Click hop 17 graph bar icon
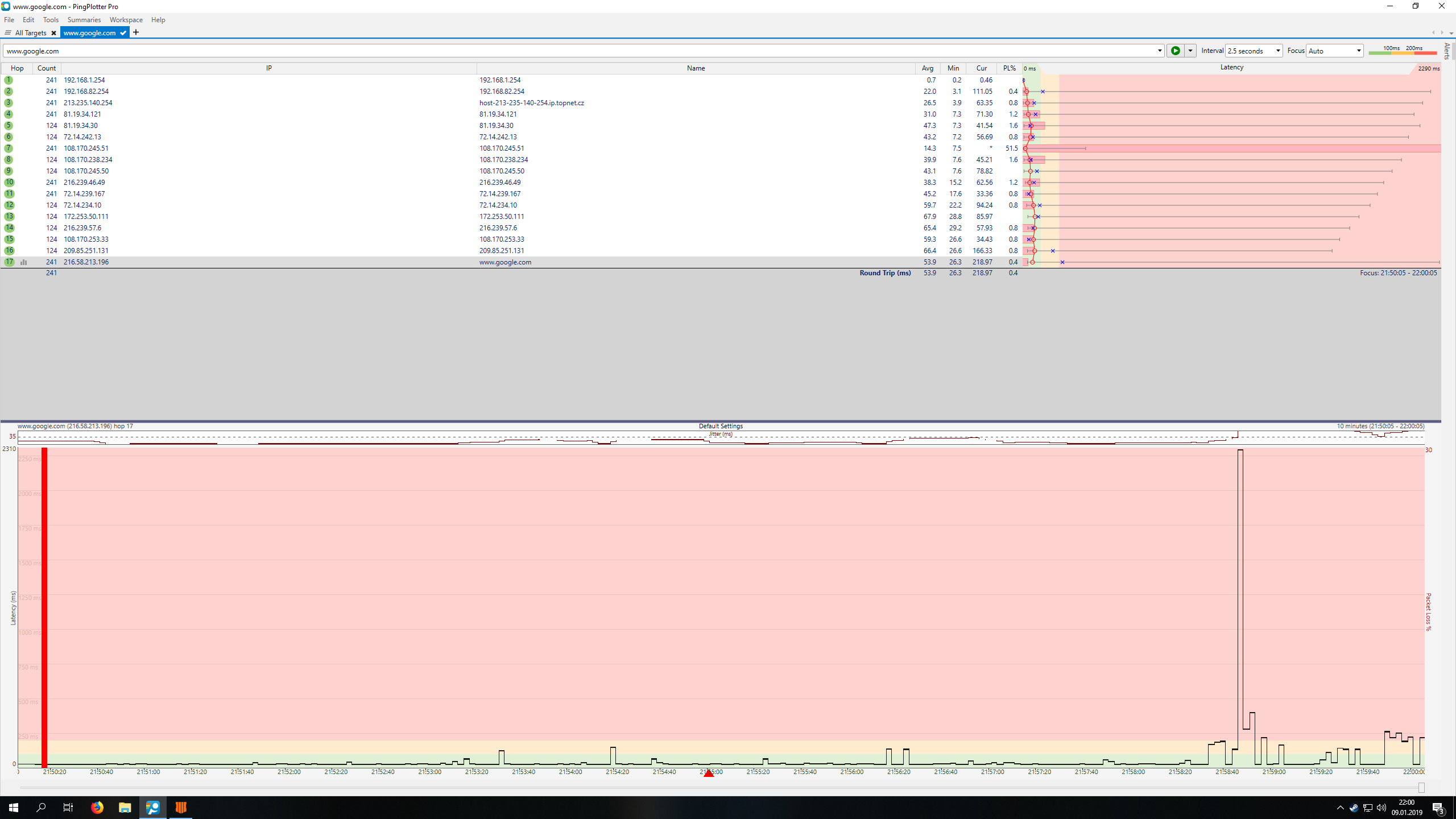Viewport: 1456px width, 819px height. pos(24,262)
